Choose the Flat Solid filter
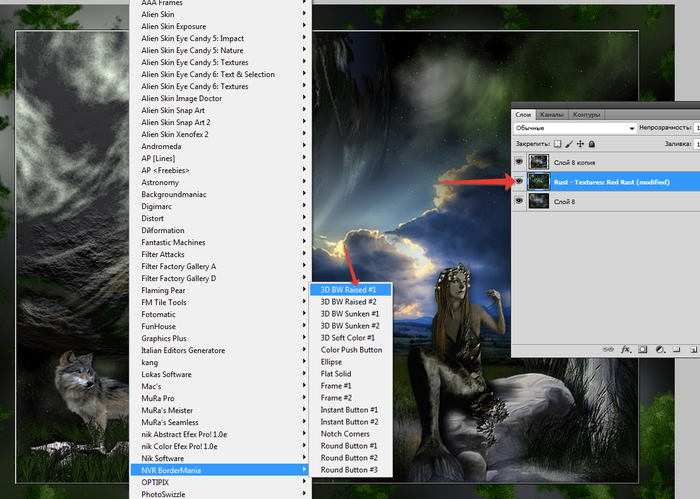This screenshot has height=499, width=700. [x=350, y=374]
